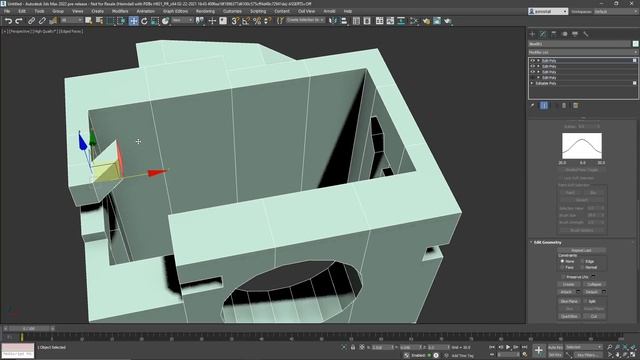This screenshot has width=640, height=360.
Task: Activate the Select and Rotate tool
Action: (x=144, y=21)
